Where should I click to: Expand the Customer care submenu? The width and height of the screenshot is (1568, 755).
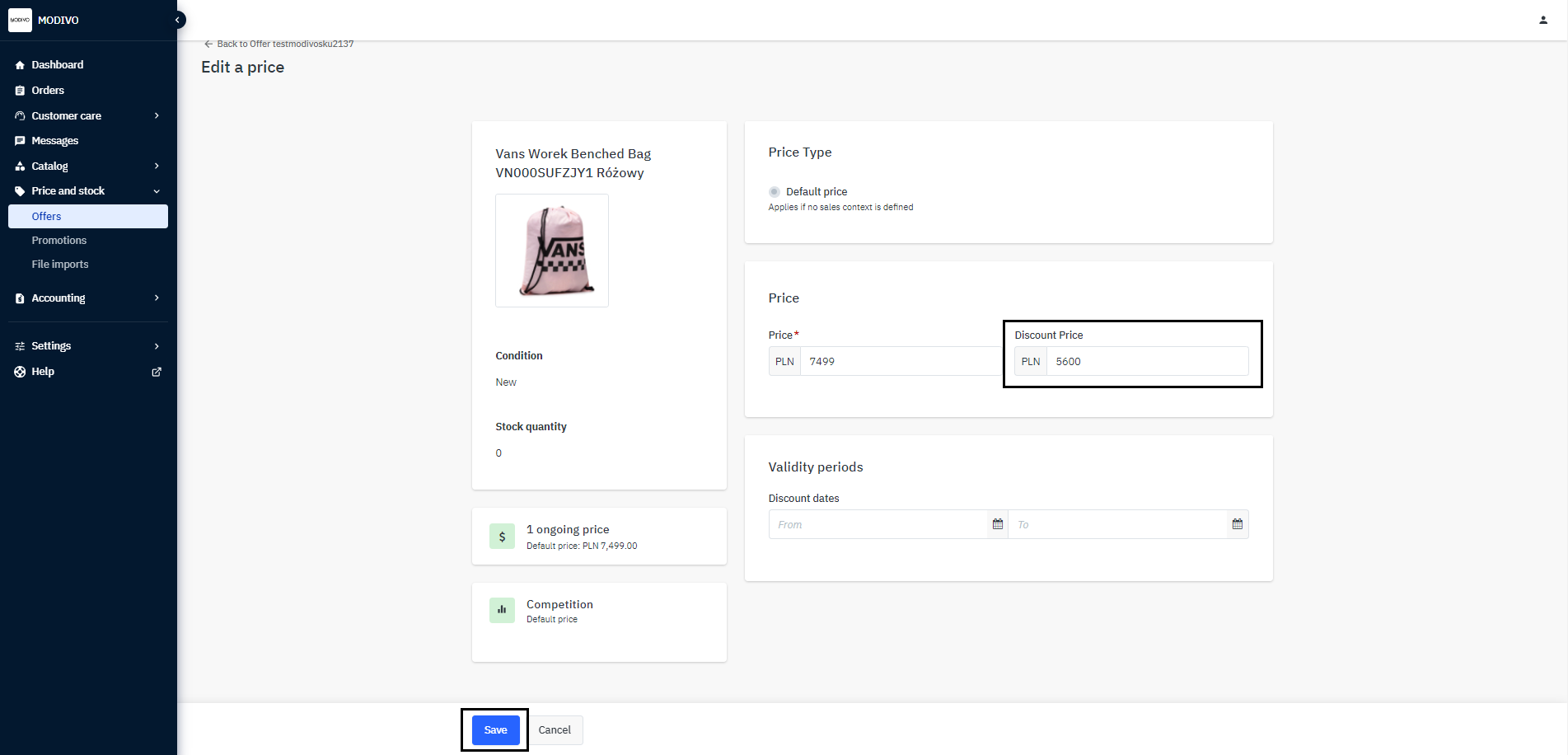coord(157,116)
